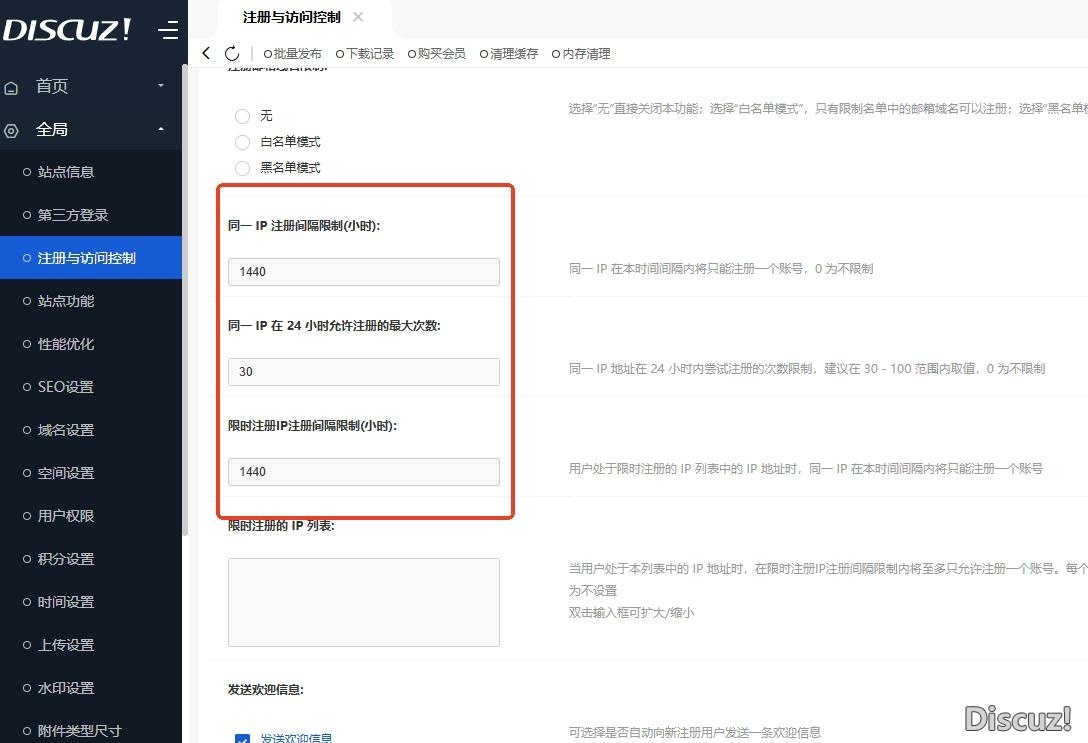Select the 黑名单模式 radio option
The height and width of the screenshot is (743, 1088).
[x=242, y=168]
